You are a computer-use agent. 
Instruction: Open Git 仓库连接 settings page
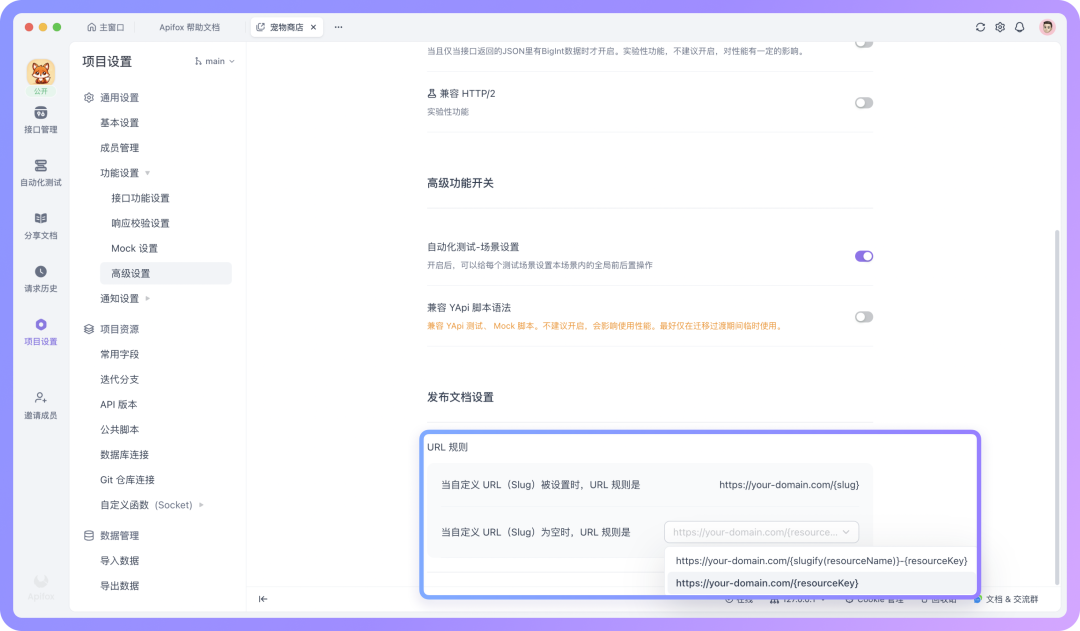point(127,479)
